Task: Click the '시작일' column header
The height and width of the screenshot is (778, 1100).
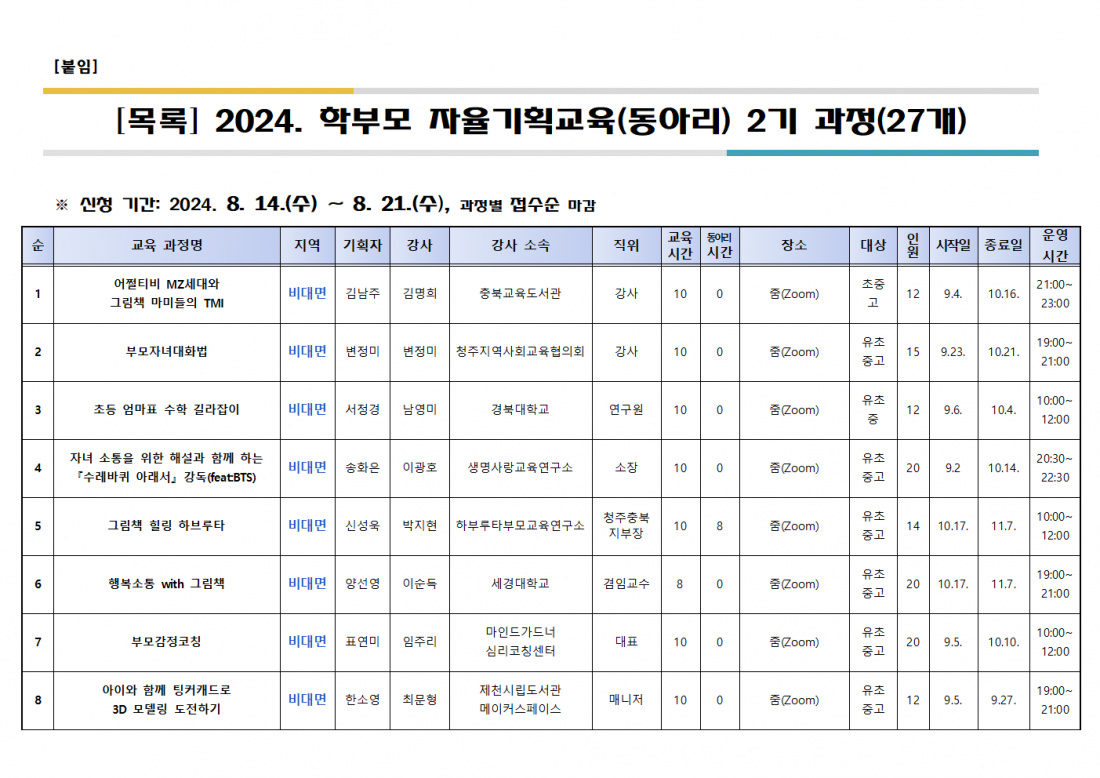Action: click(953, 246)
